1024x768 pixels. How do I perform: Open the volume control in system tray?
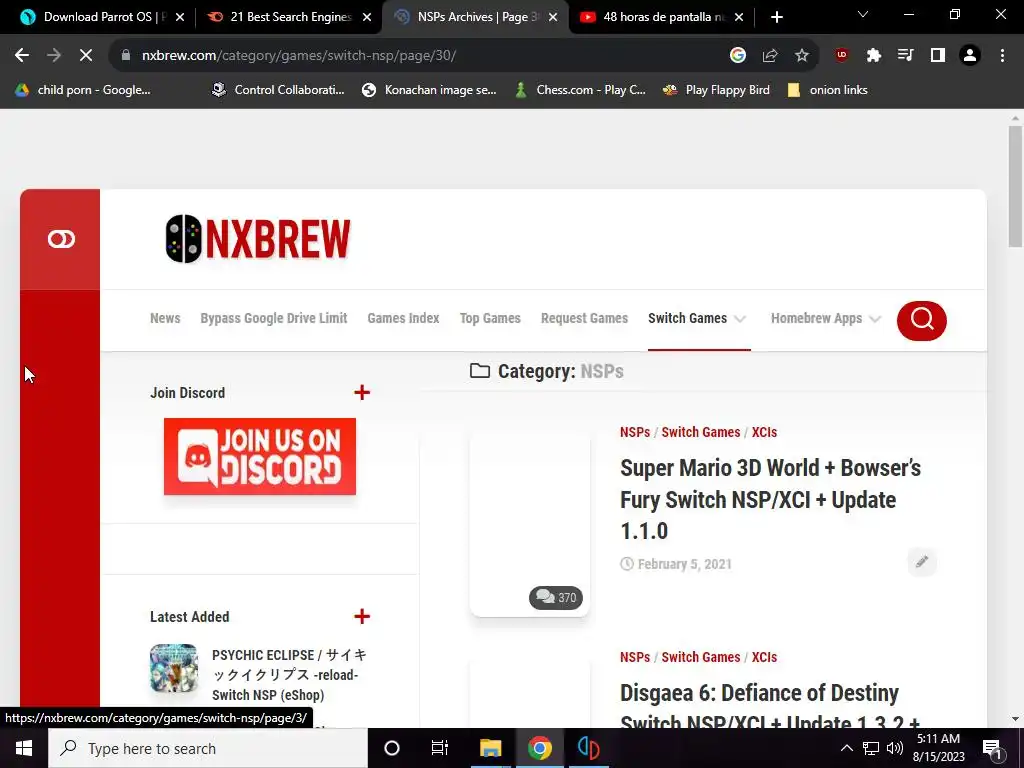pos(895,748)
